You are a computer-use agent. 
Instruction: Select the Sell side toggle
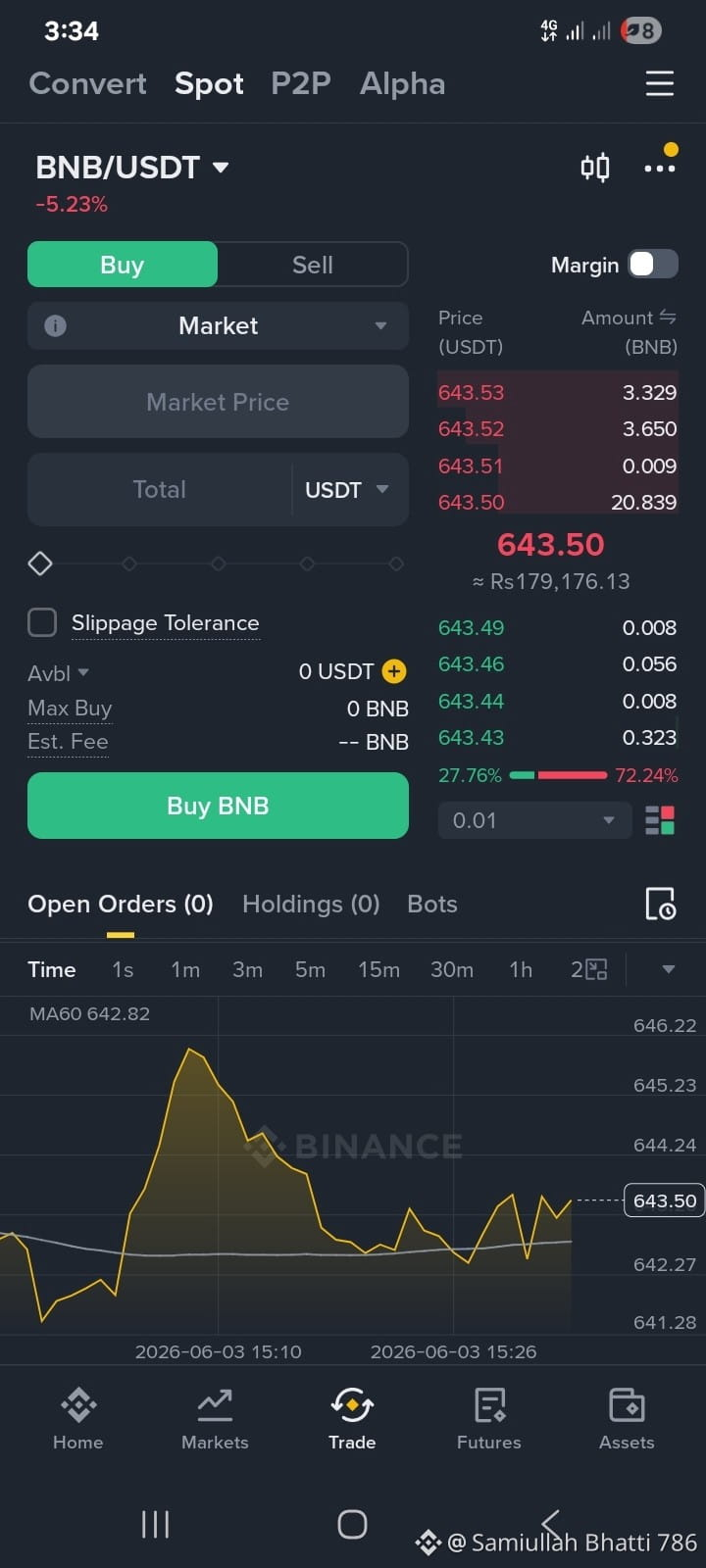coord(313,265)
